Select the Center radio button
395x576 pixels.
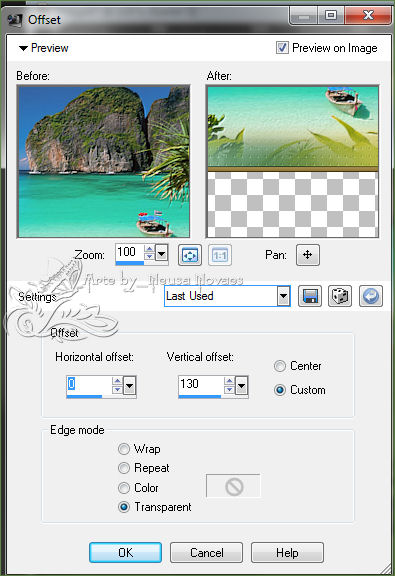click(x=280, y=366)
